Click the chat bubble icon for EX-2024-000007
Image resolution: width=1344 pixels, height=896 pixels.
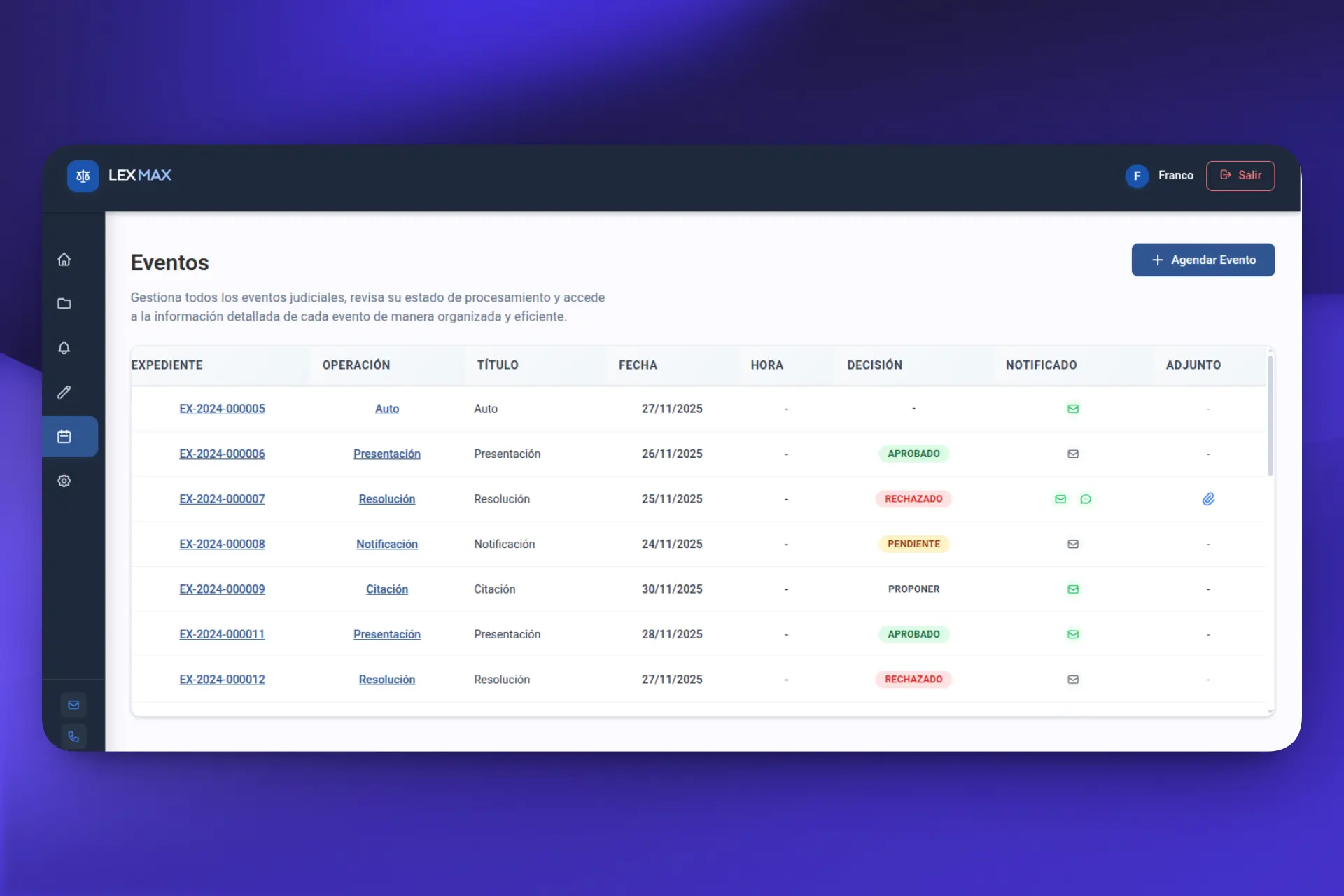[1086, 499]
